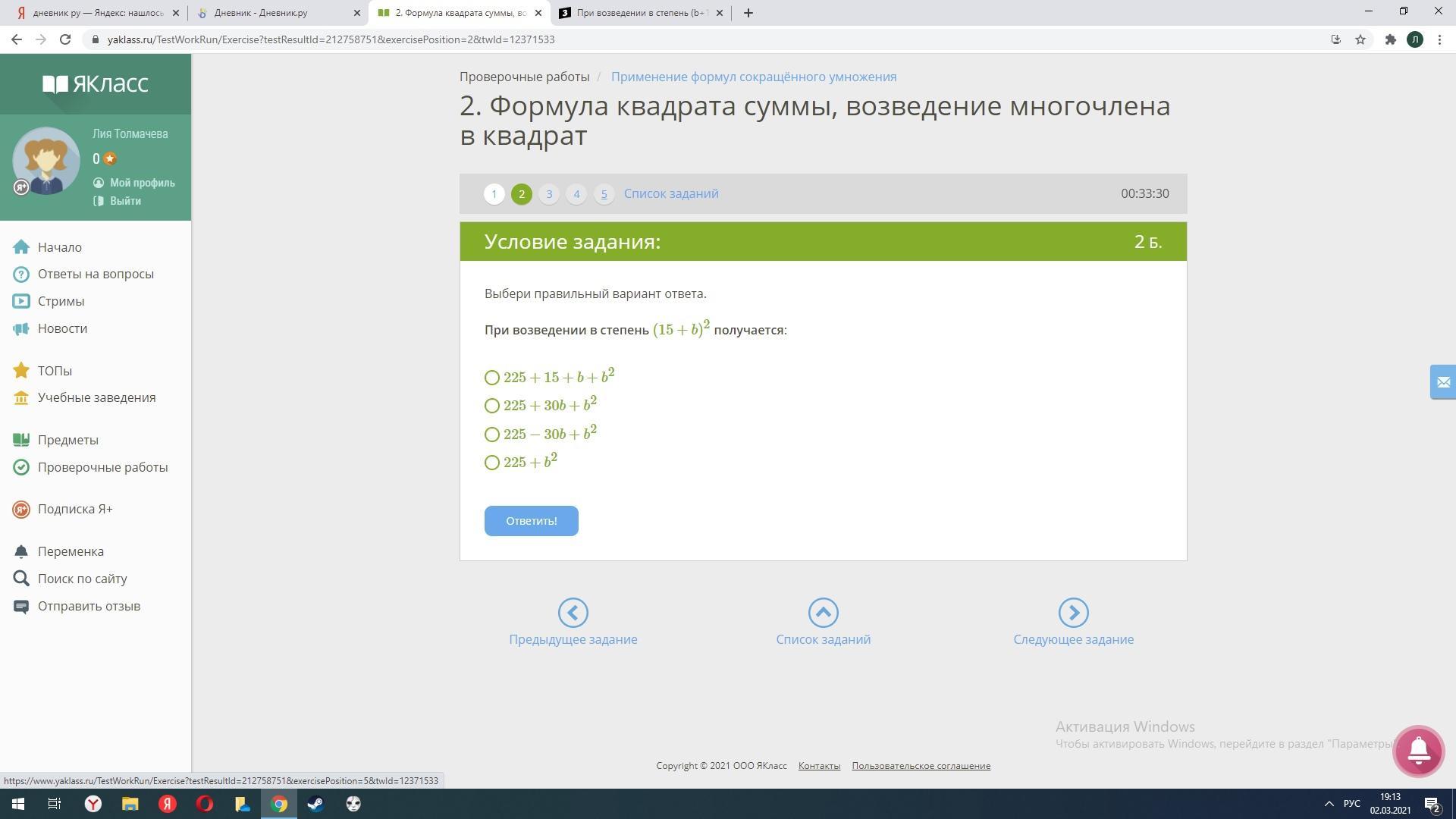Click the home icon next to Начало
1456x819 pixels.
21,247
